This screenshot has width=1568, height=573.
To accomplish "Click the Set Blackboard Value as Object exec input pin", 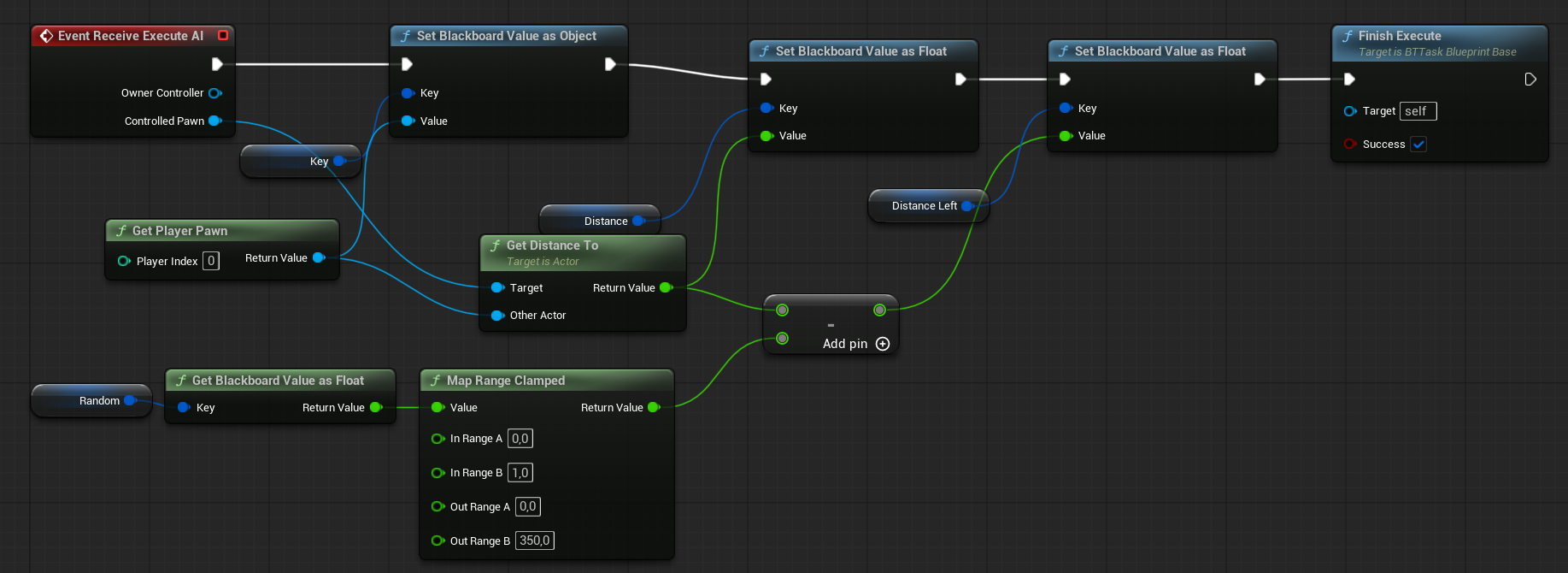I will point(407,64).
